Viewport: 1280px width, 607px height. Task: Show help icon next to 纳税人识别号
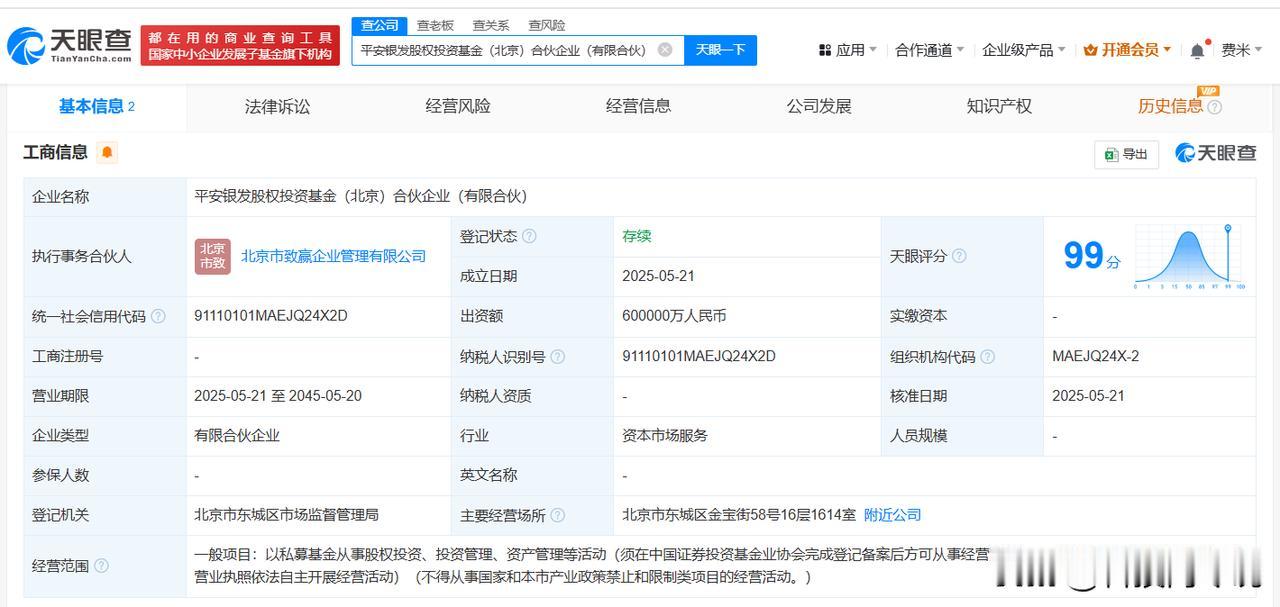pos(557,357)
